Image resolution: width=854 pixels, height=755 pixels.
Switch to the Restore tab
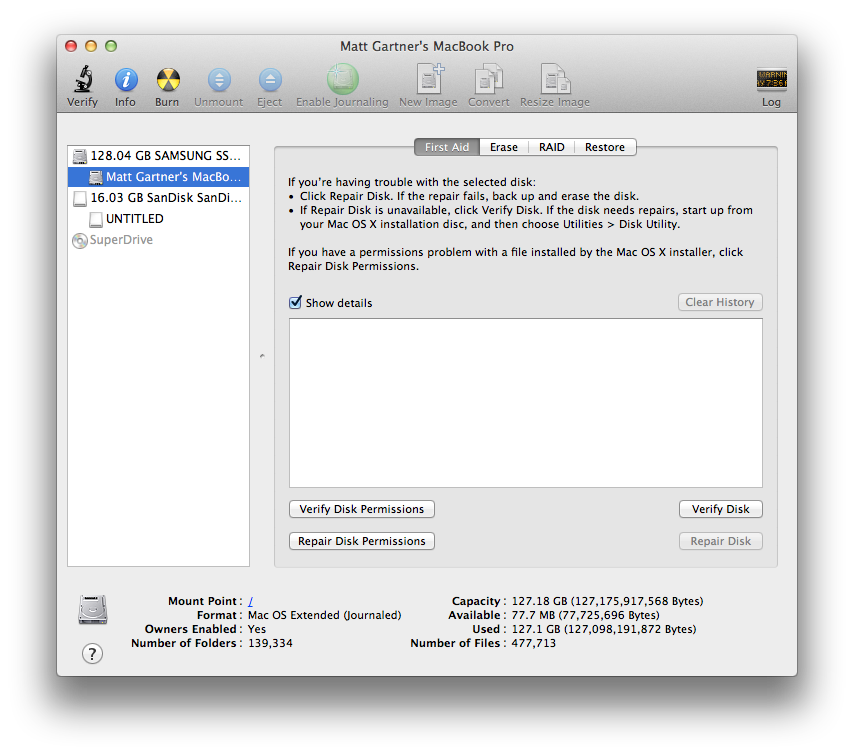point(605,147)
